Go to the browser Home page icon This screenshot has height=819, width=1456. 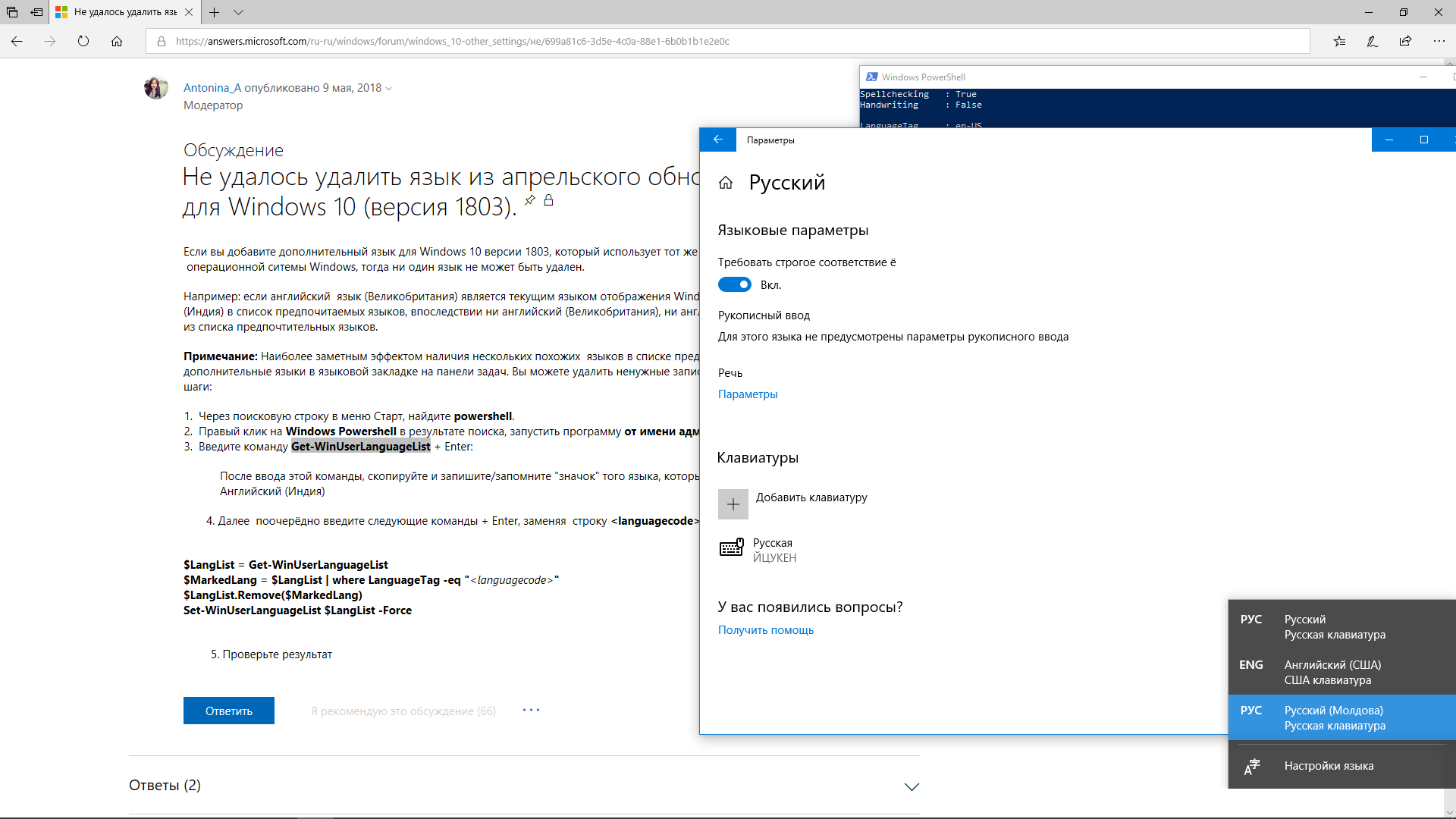117,42
